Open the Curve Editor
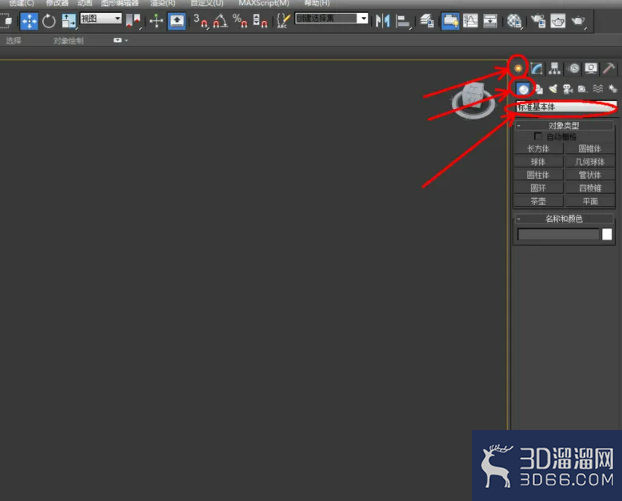Image resolution: width=622 pixels, height=501 pixels. click(470, 21)
